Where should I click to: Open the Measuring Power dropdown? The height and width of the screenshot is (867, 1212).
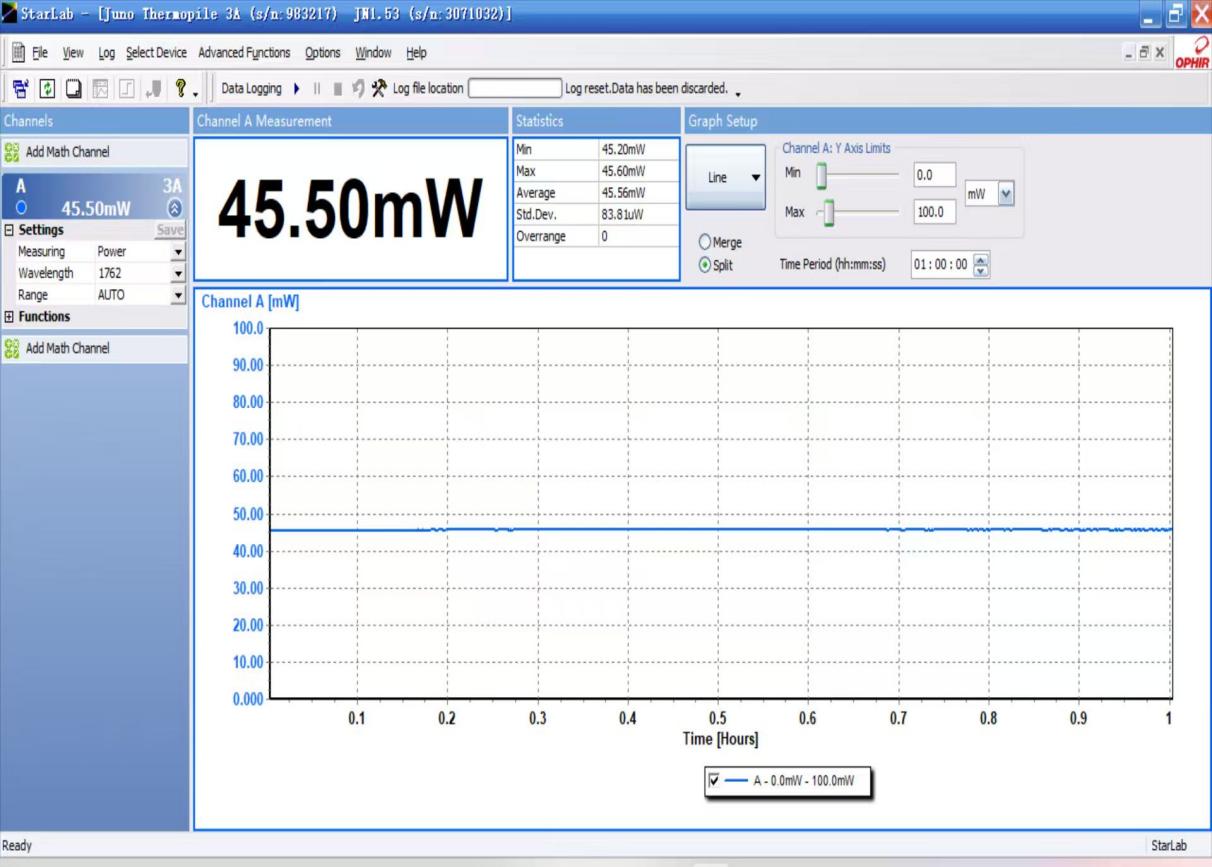coord(179,252)
